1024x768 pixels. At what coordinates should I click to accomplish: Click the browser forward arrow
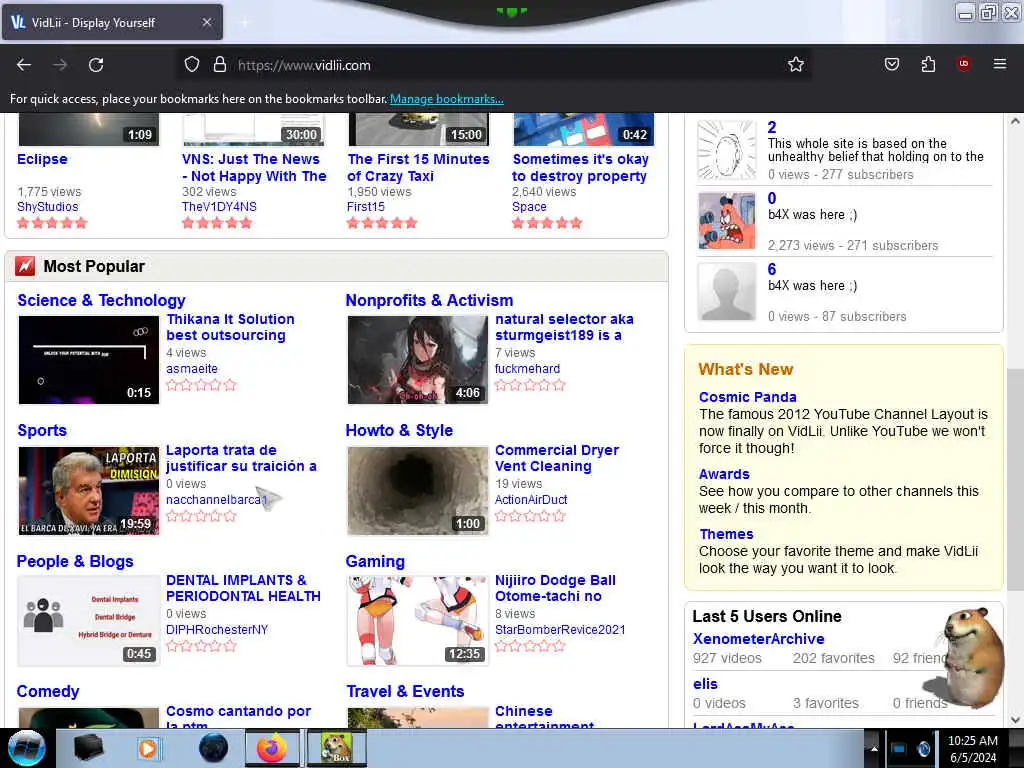click(60, 65)
